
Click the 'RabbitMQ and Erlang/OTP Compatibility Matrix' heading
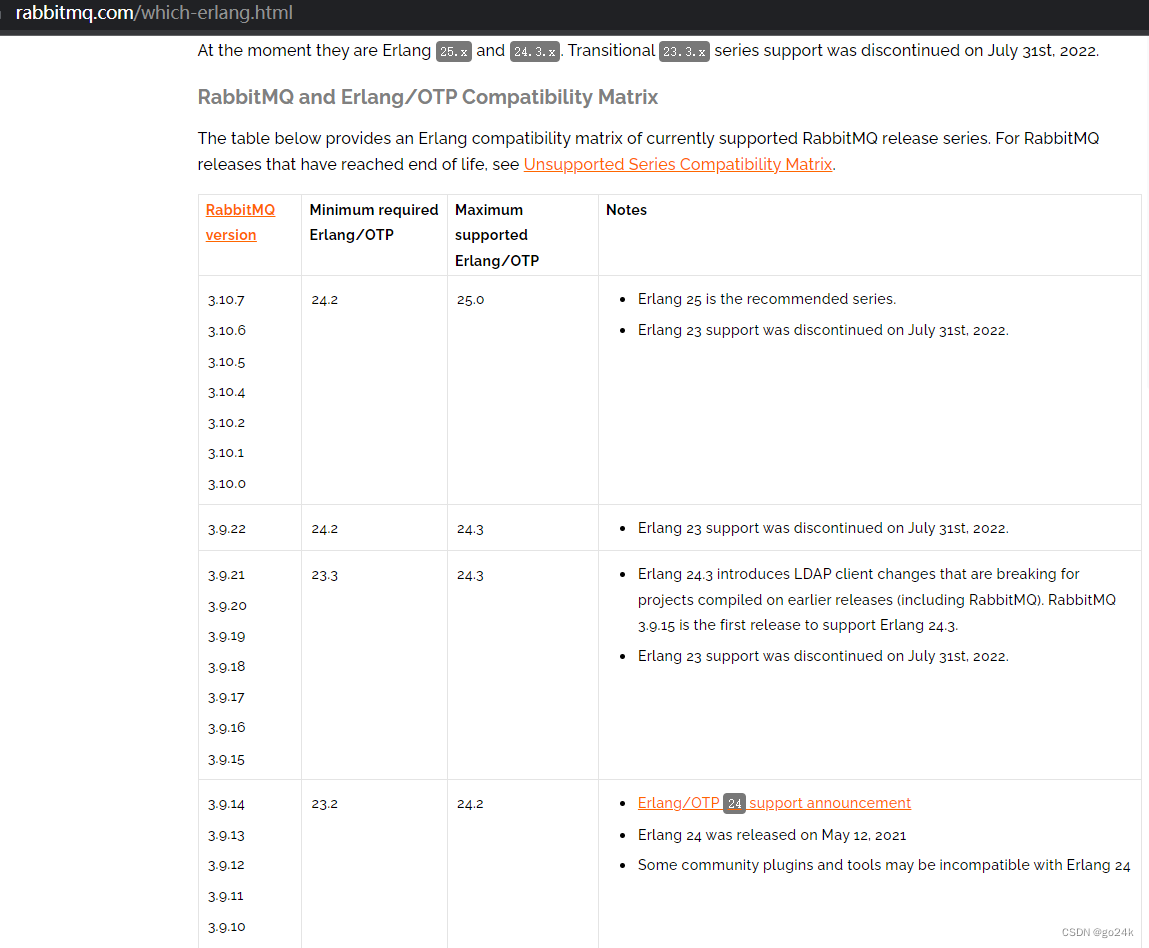point(428,97)
